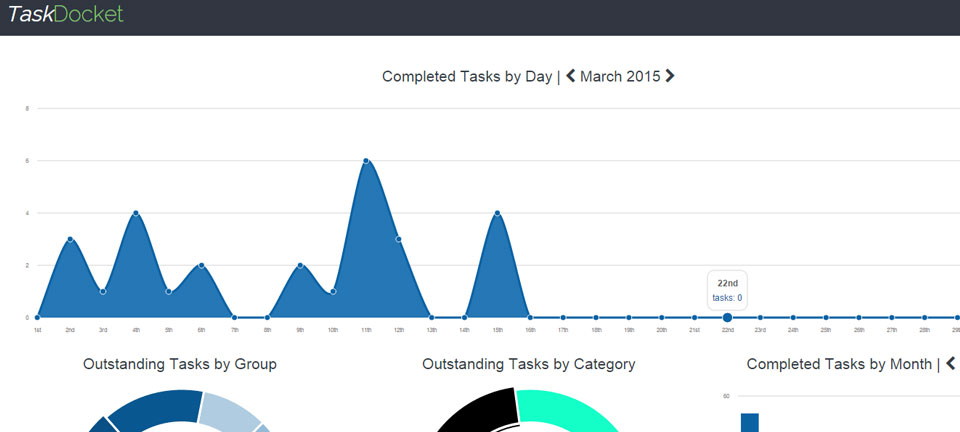Select the highlighted 22nd day data point
The image size is (960, 432).
(x=727, y=318)
